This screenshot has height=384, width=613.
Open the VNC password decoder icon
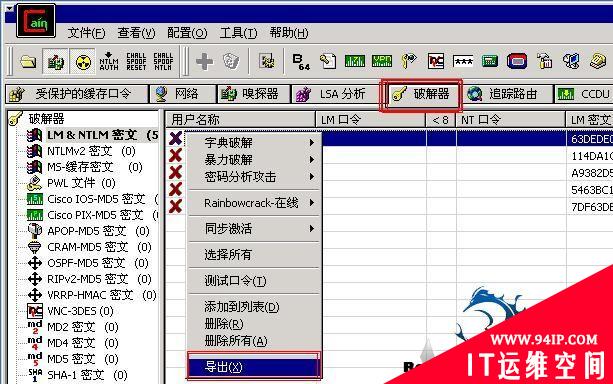coord(436,61)
